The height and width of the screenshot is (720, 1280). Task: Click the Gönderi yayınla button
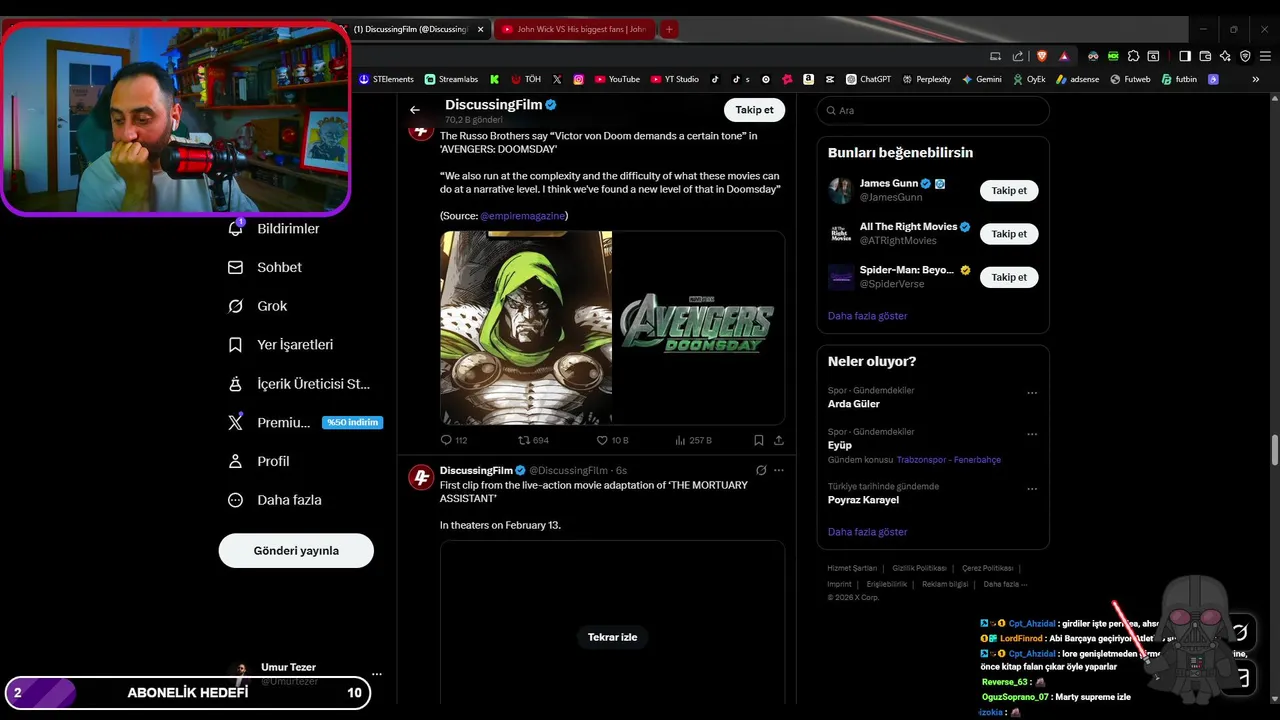[x=296, y=551]
